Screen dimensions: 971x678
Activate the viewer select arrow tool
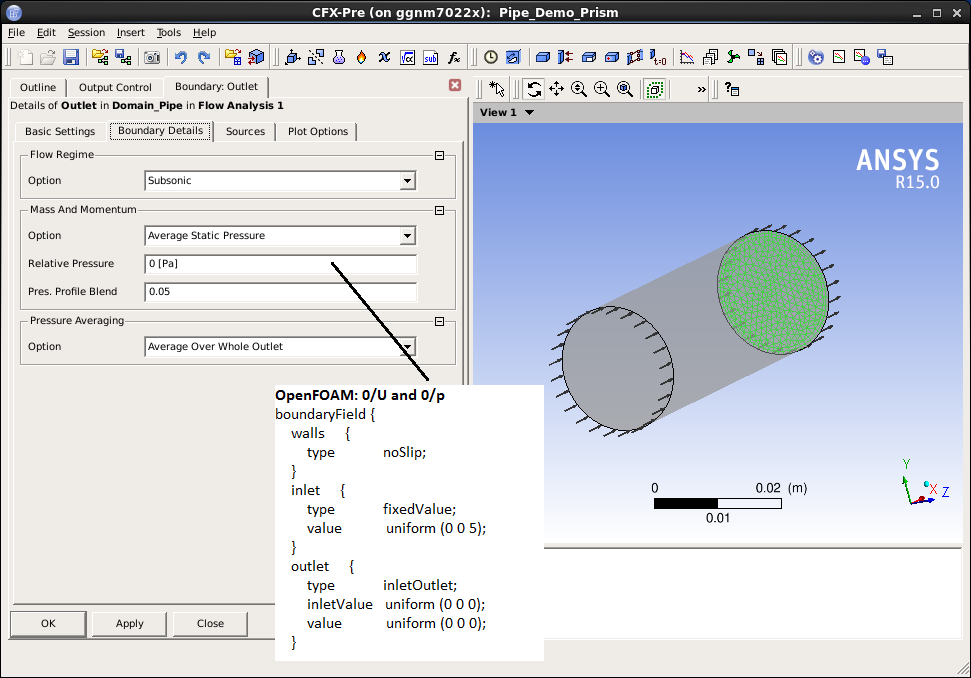click(x=497, y=89)
